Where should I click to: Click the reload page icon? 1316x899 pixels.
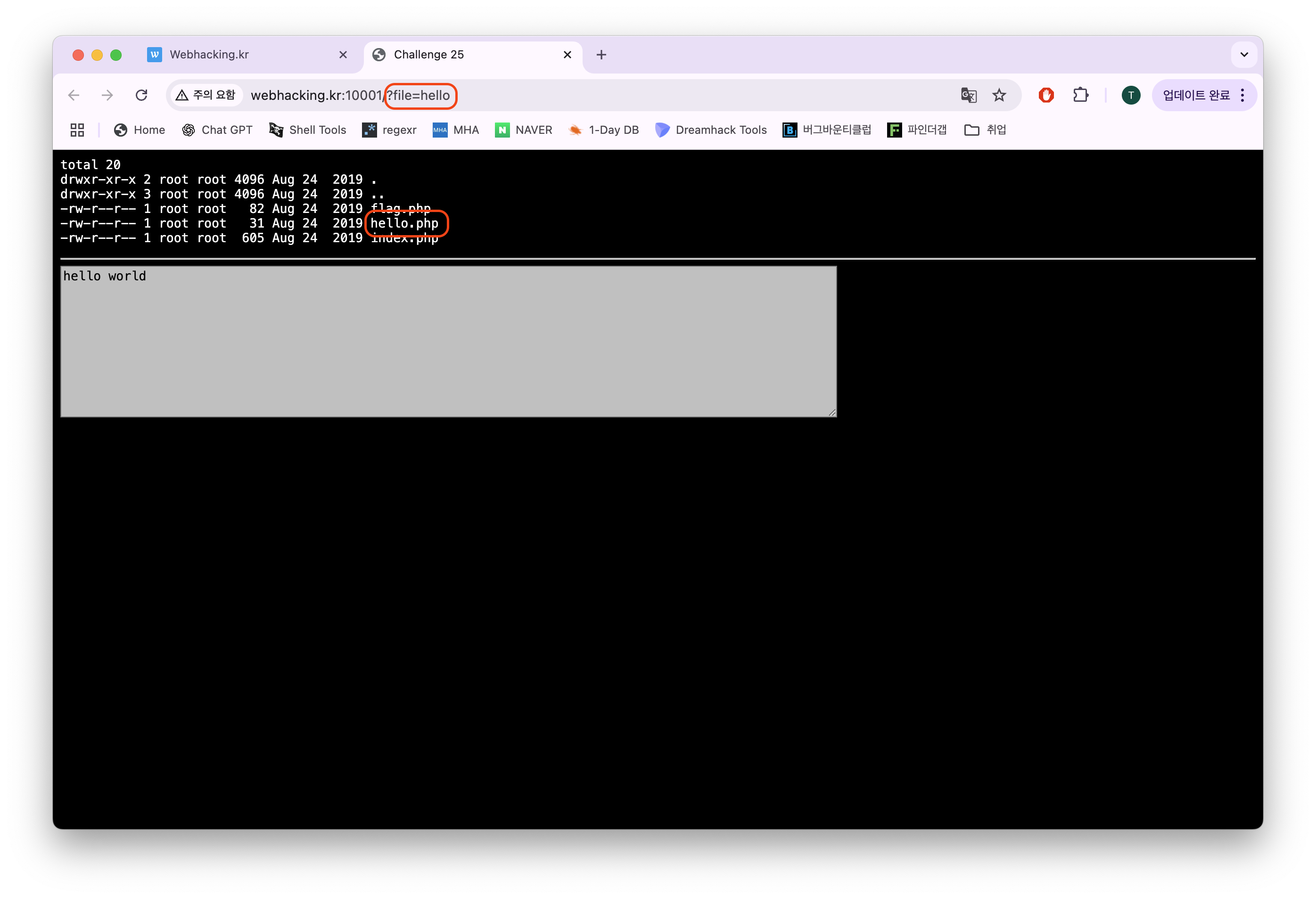141,95
